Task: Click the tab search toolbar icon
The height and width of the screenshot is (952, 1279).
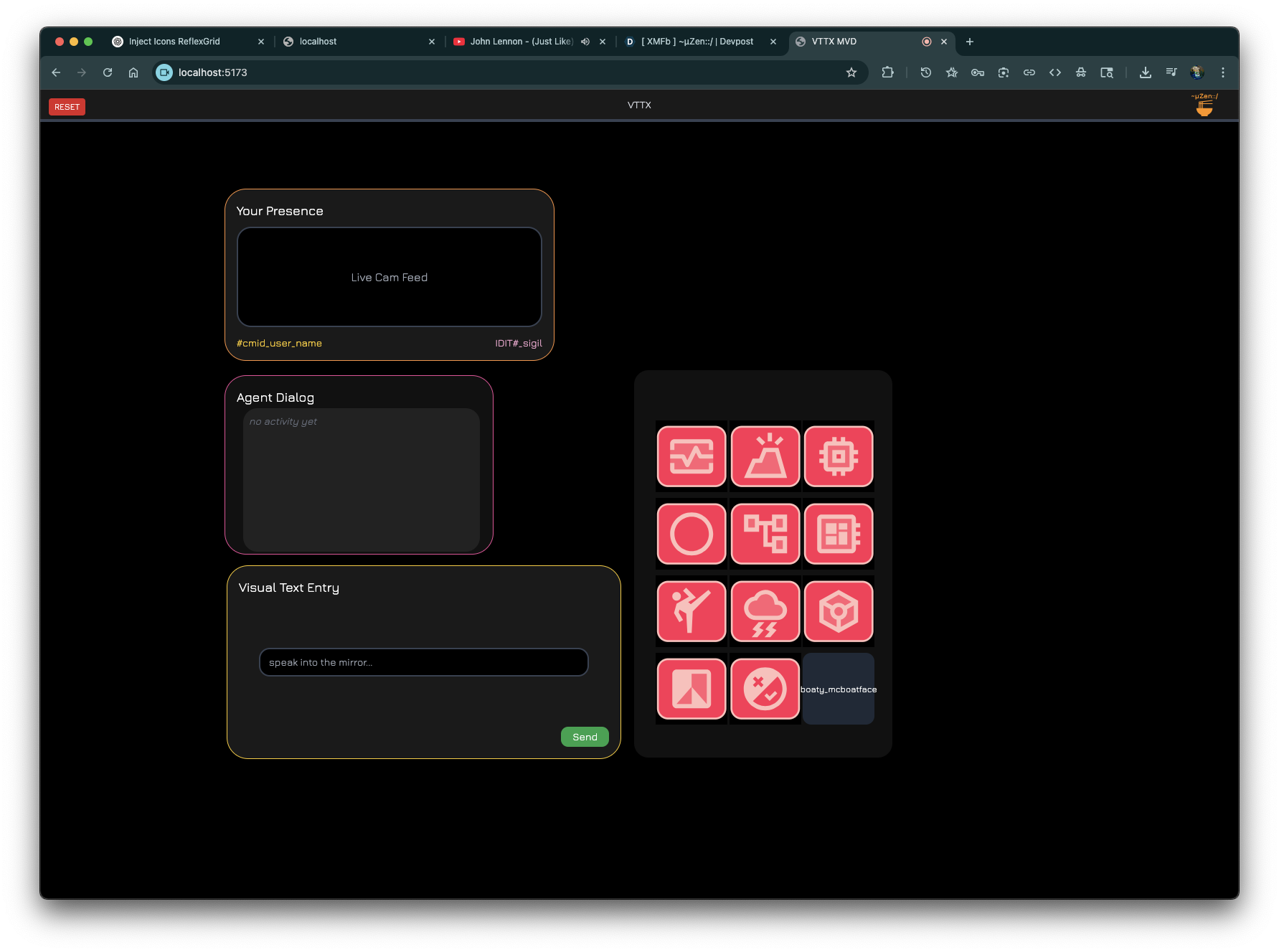Action: pos(1107,72)
